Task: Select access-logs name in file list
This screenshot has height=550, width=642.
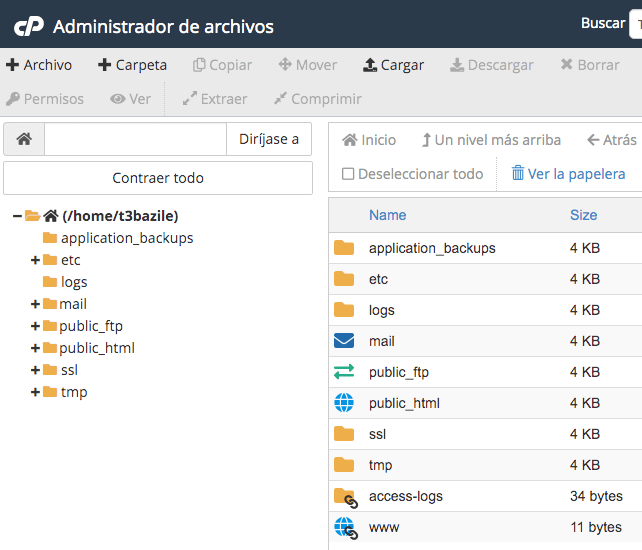Action: (406, 496)
